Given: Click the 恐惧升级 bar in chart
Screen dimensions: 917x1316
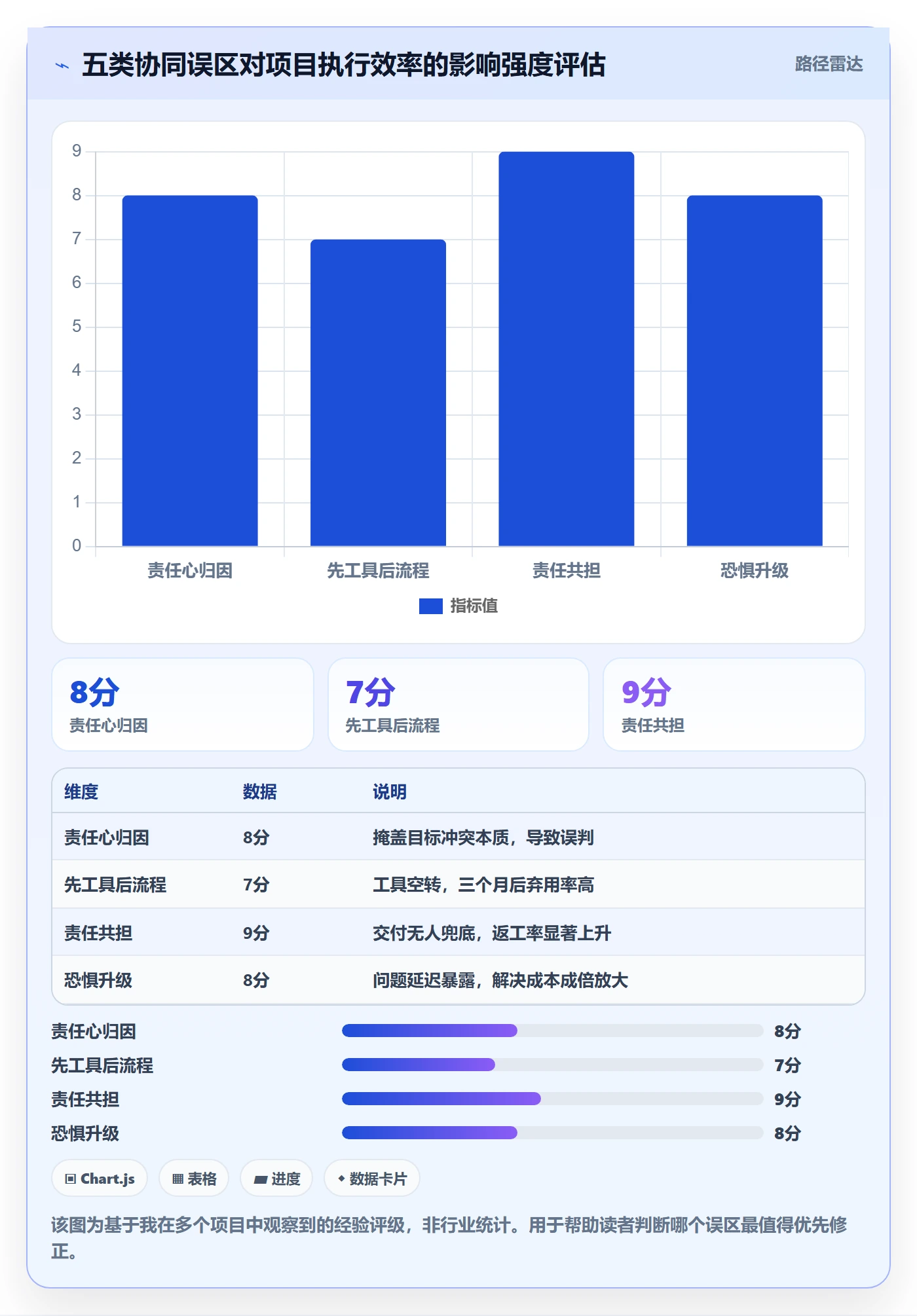Looking at the screenshot, I should click(755, 371).
